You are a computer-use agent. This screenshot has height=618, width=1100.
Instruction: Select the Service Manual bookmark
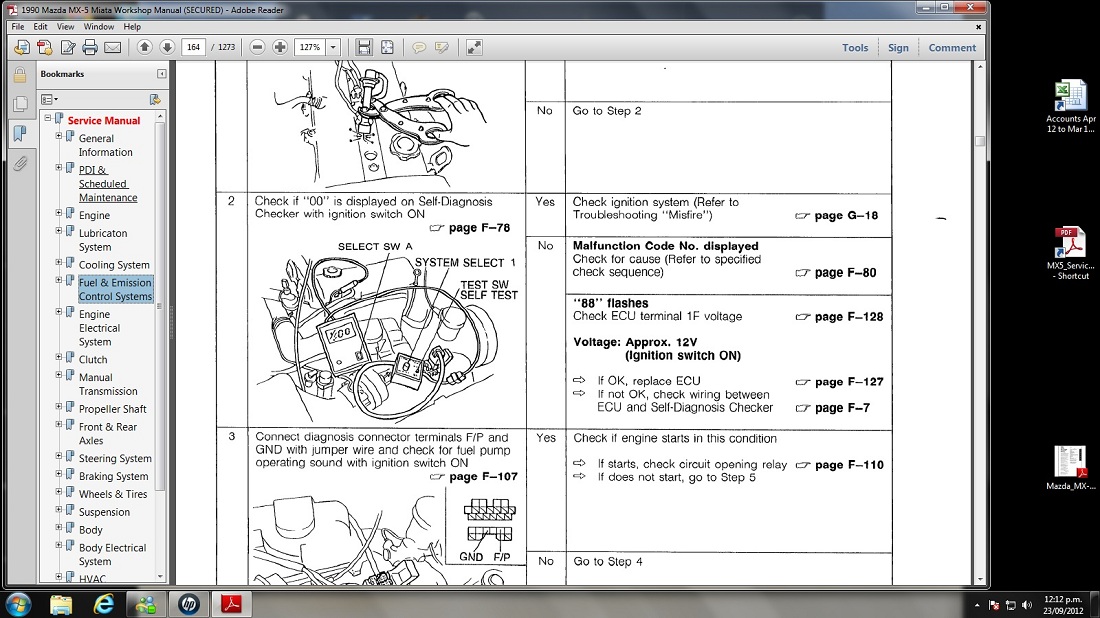(x=104, y=121)
